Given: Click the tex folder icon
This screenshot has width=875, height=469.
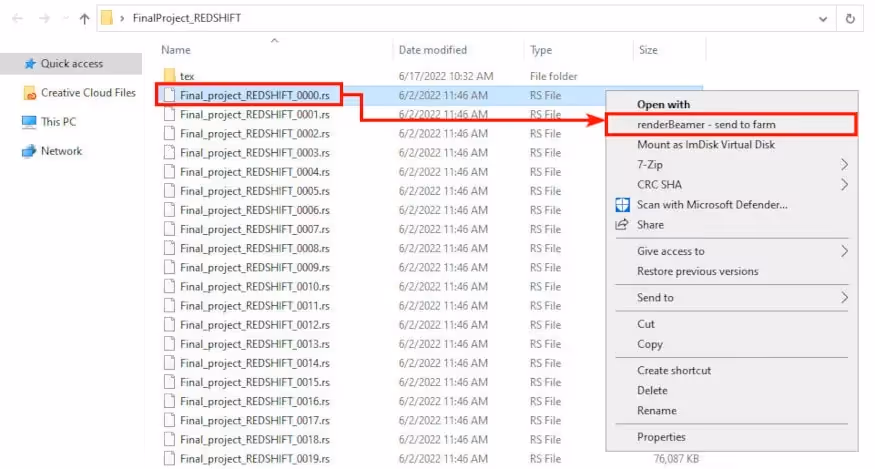Looking at the screenshot, I should [x=170, y=75].
